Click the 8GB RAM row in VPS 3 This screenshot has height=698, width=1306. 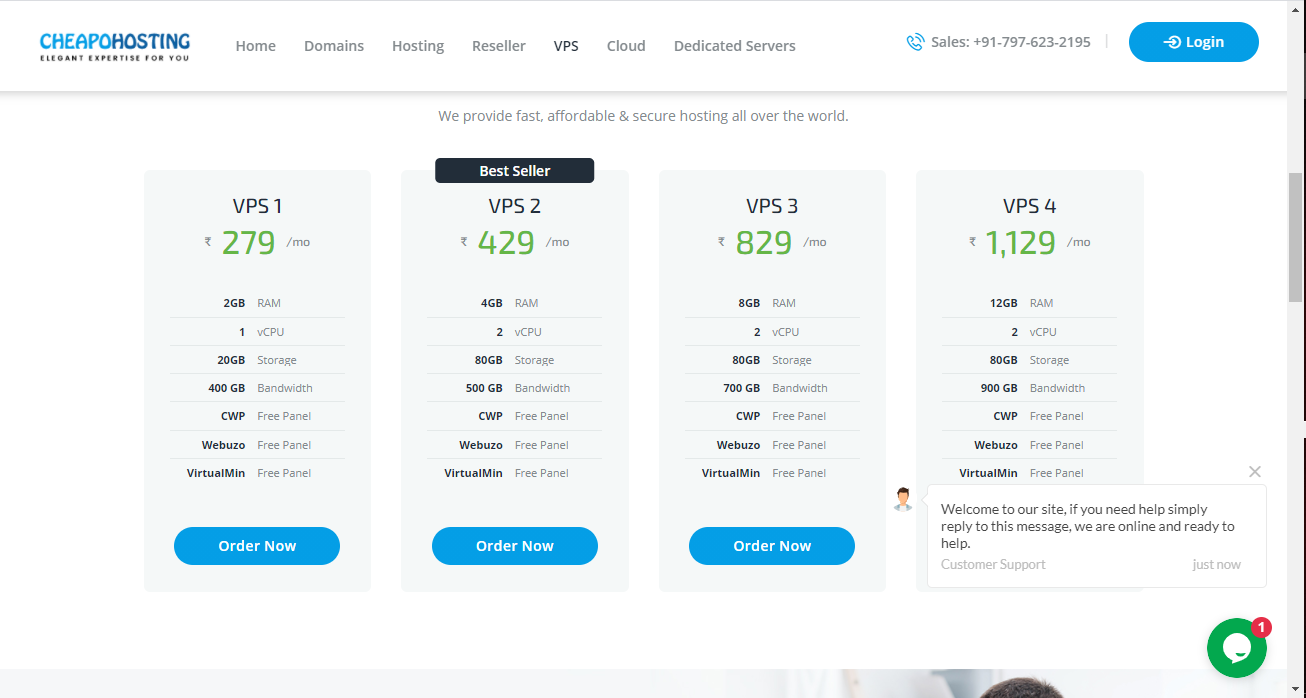coord(772,303)
